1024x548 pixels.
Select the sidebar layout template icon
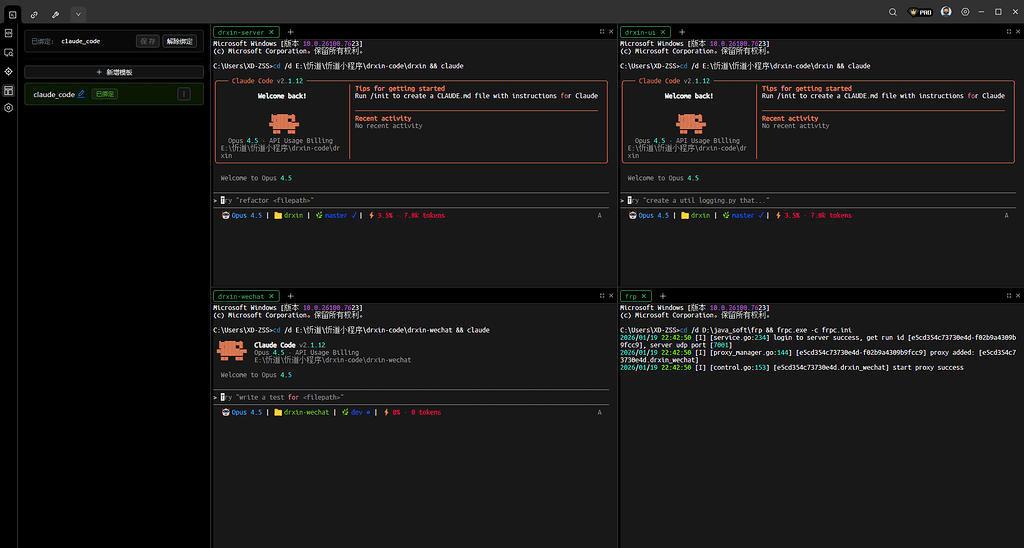(x=8, y=90)
